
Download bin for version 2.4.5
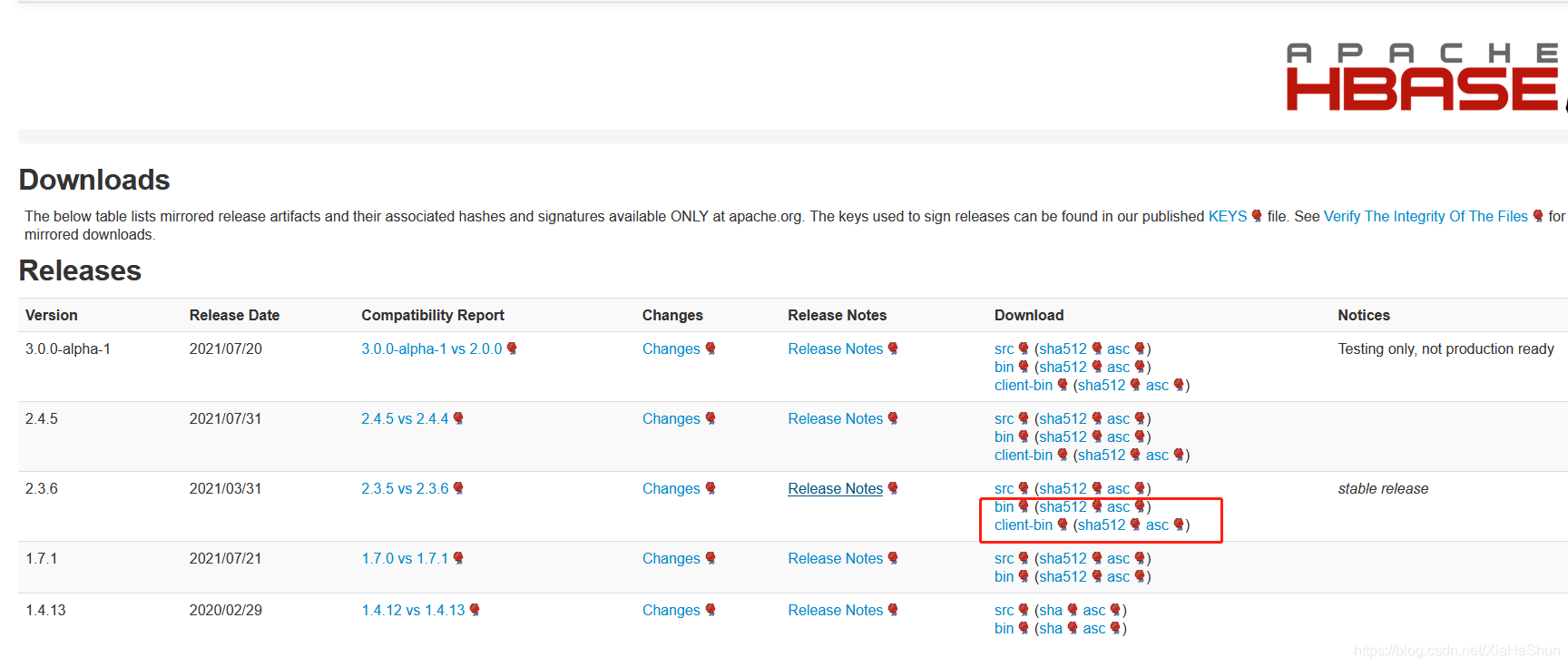(x=1004, y=436)
